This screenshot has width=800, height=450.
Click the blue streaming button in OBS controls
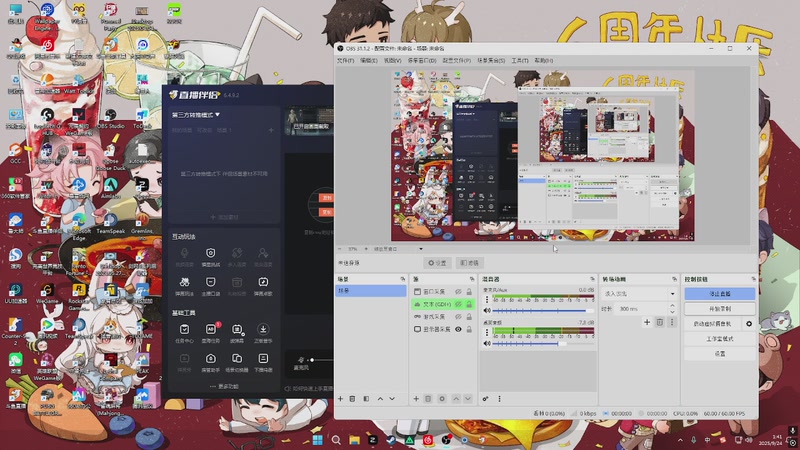click(719, 294)
